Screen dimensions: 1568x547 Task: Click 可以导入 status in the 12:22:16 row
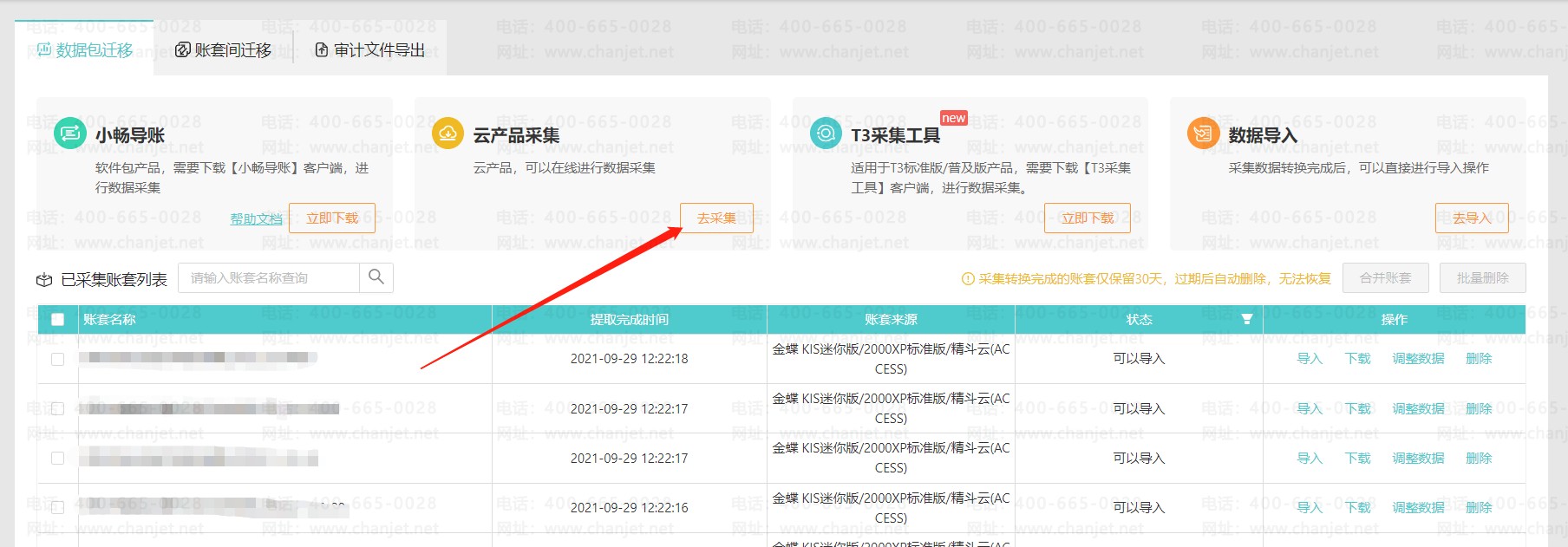(1139, 508)
